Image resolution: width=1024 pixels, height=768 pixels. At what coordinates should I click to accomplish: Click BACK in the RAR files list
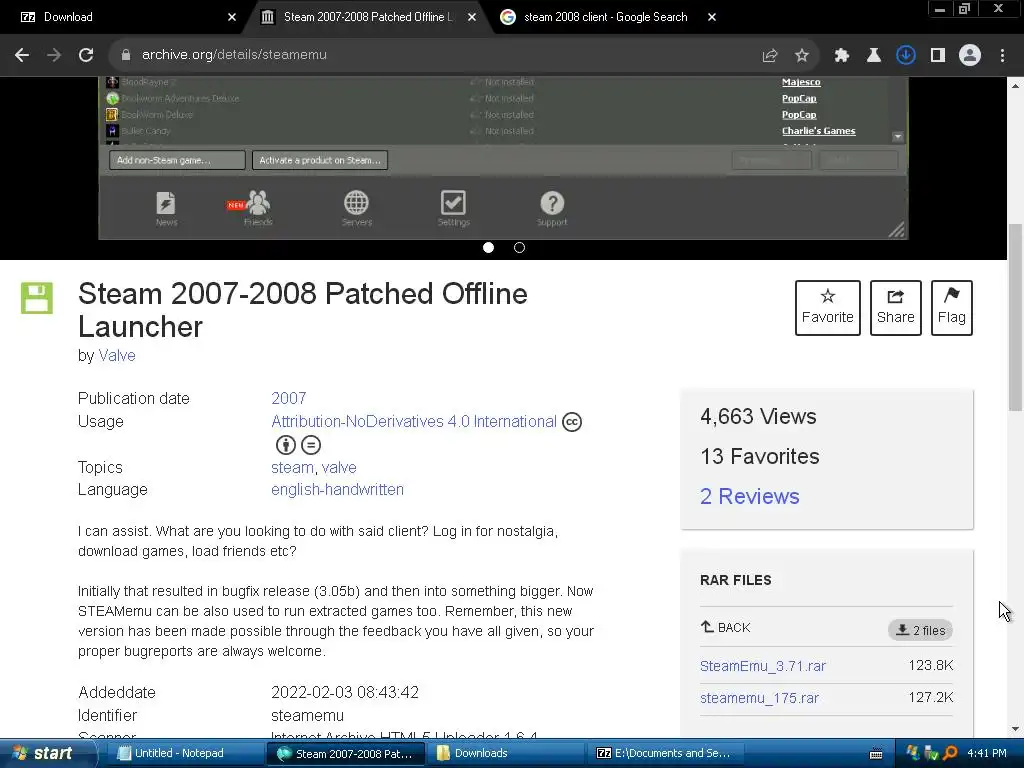click(726, 628)
